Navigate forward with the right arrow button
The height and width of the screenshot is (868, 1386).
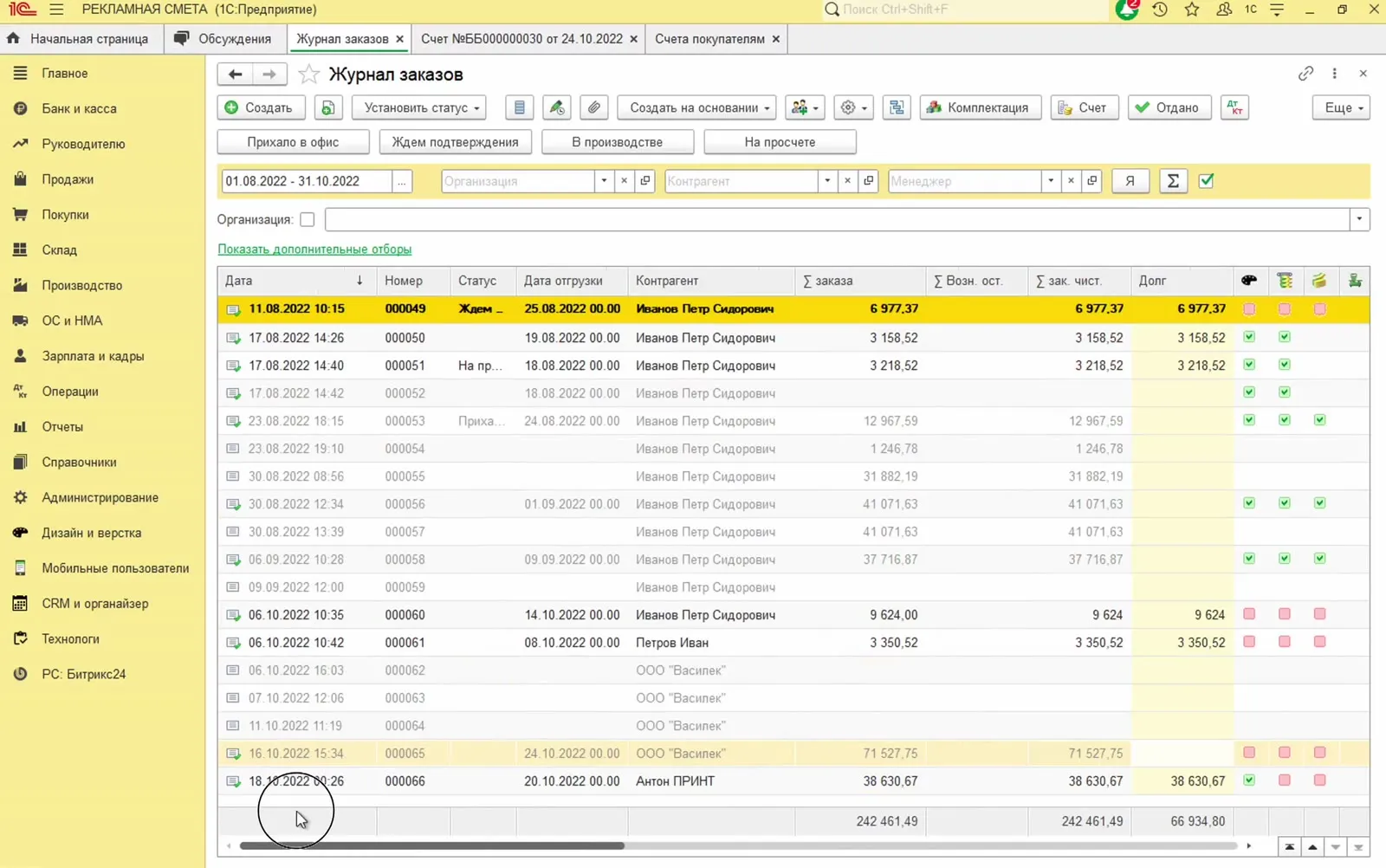coord(269,74)
